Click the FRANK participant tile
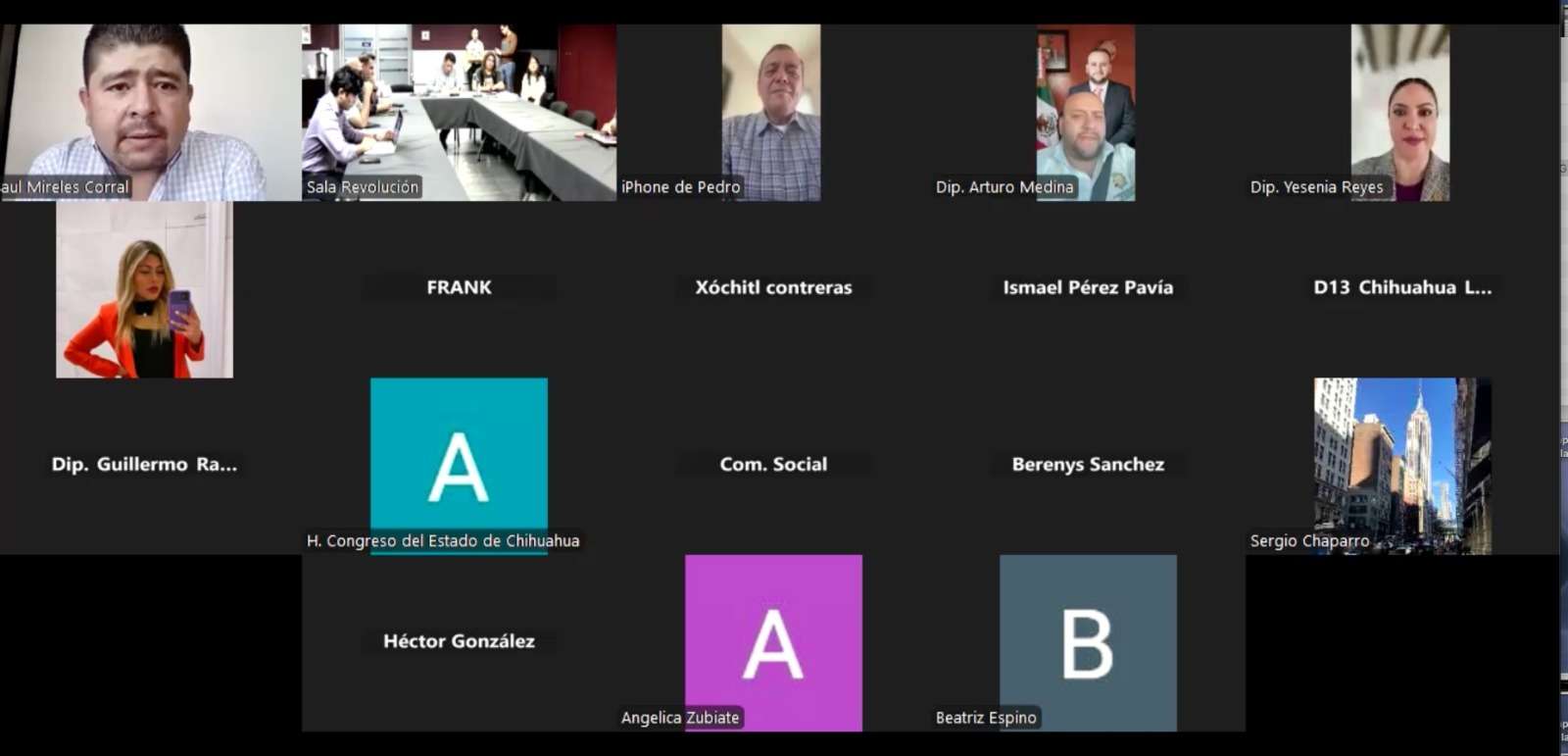The height and width of the screenshot is (756, 1568). click(x=459, y=288)
